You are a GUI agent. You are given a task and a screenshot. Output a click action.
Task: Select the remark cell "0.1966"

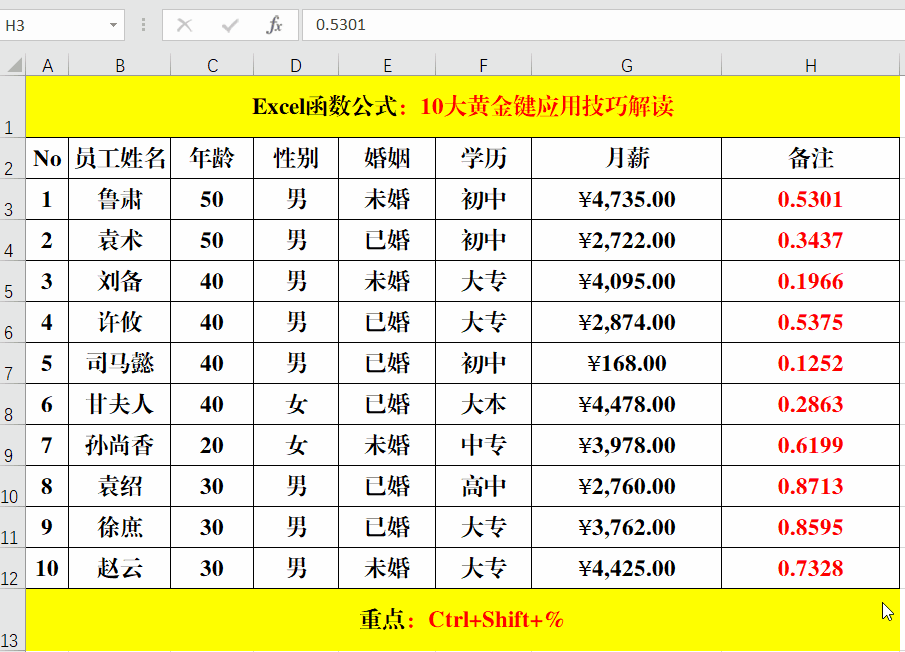click(810, 281)
